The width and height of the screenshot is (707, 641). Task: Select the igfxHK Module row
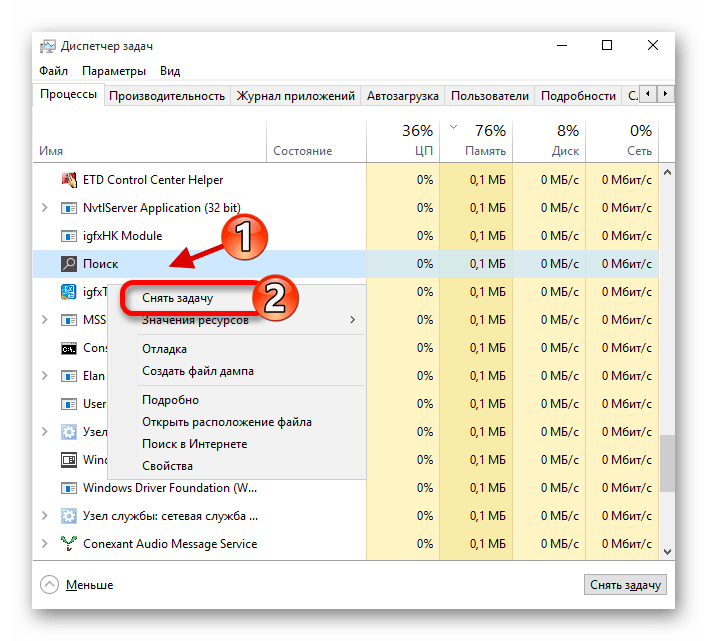346,236
